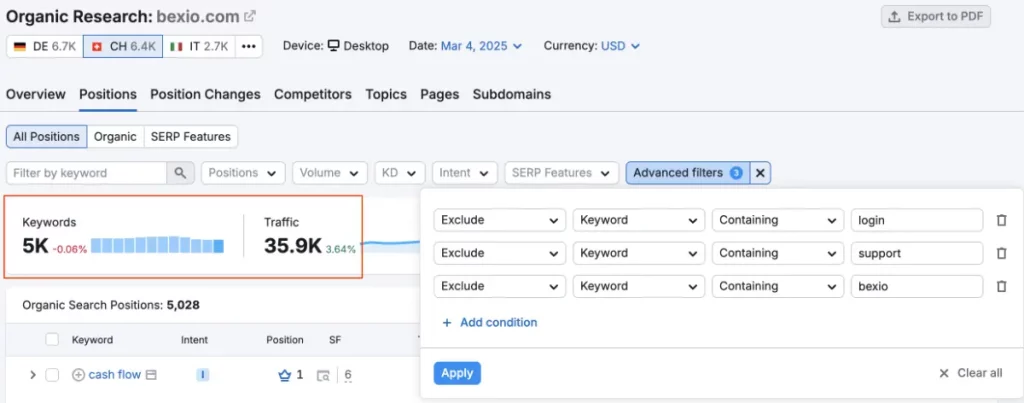Open bexio.com external link icon

point(250,16)
